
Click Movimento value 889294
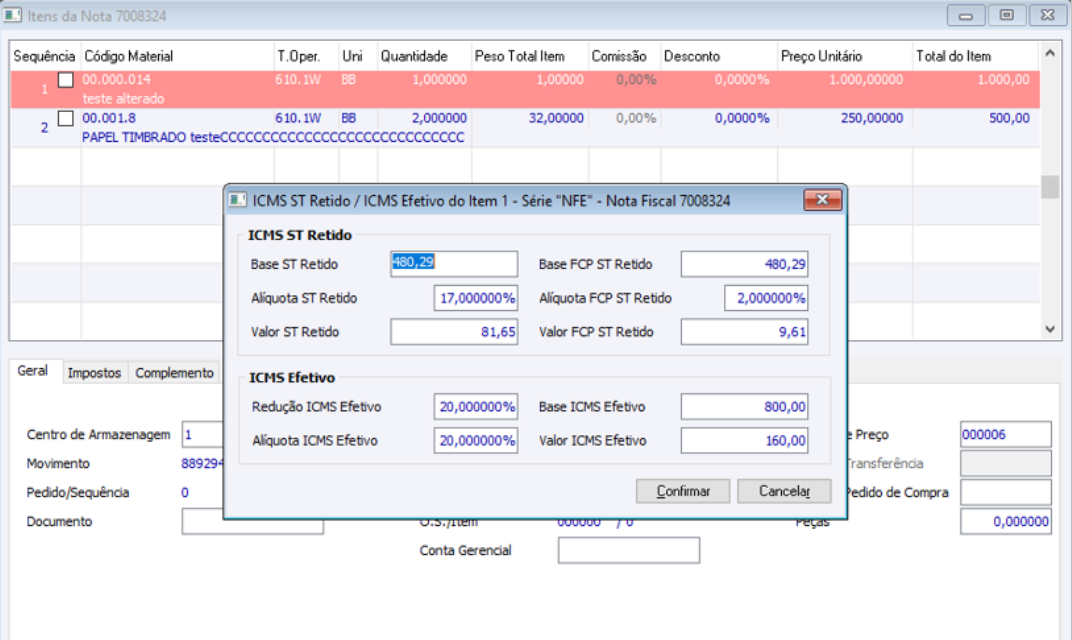click(x=202, y=464)
